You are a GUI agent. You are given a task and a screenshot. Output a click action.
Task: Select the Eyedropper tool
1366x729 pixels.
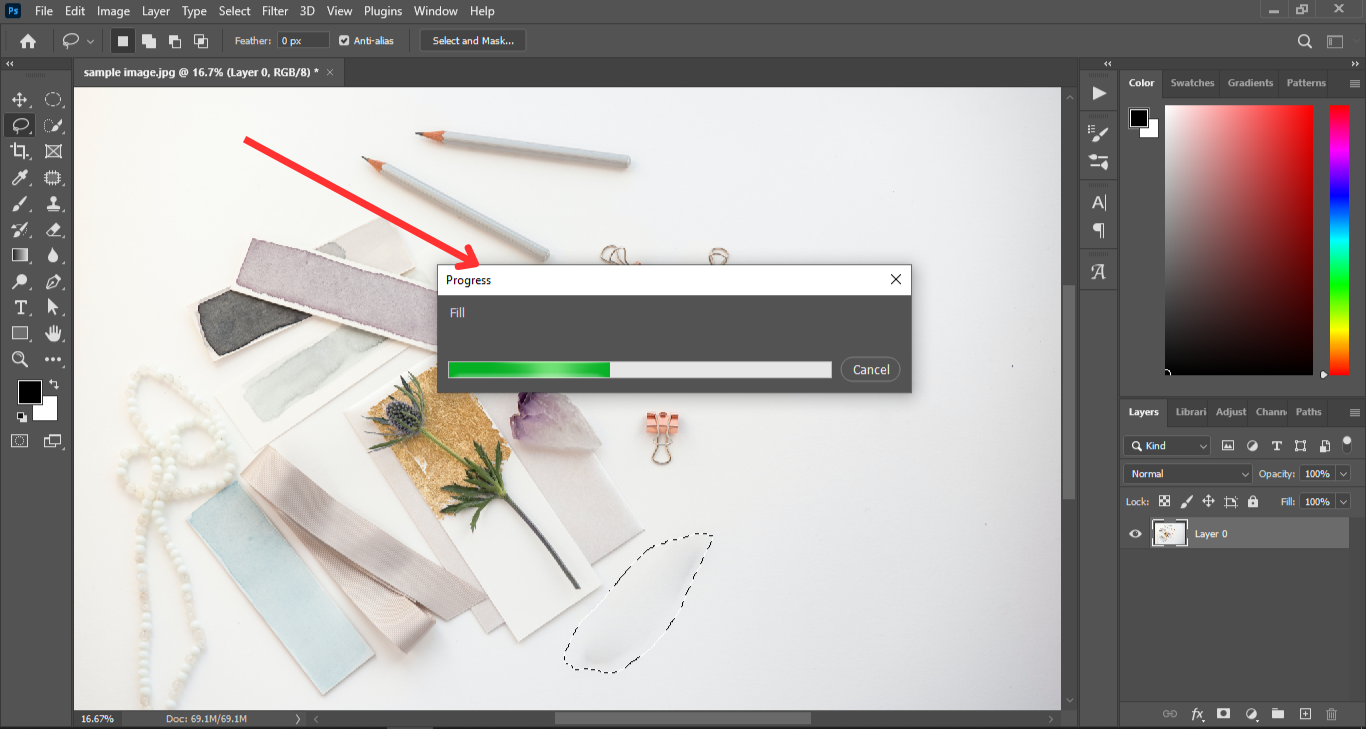pyautogui.click(x=19, y=178)
